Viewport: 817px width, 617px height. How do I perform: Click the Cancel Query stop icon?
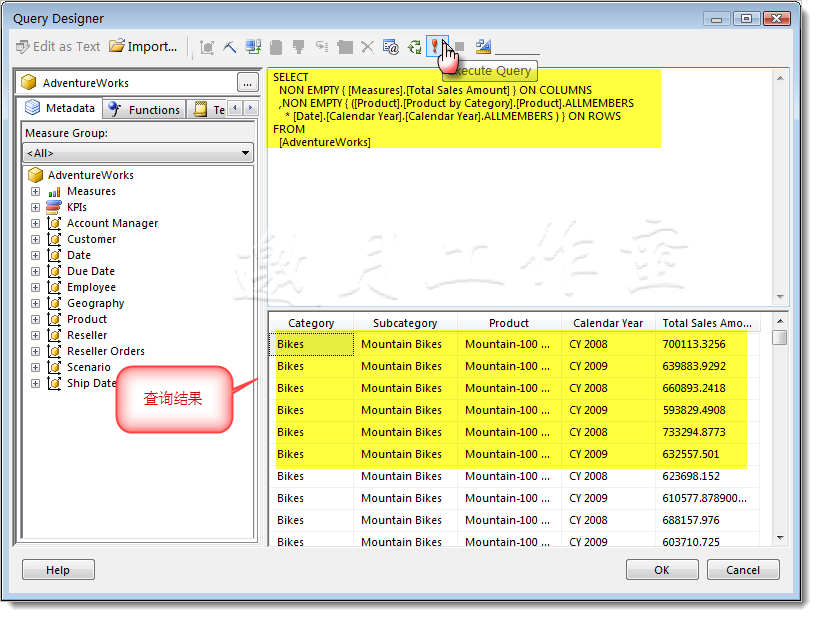tap(460, 47)
